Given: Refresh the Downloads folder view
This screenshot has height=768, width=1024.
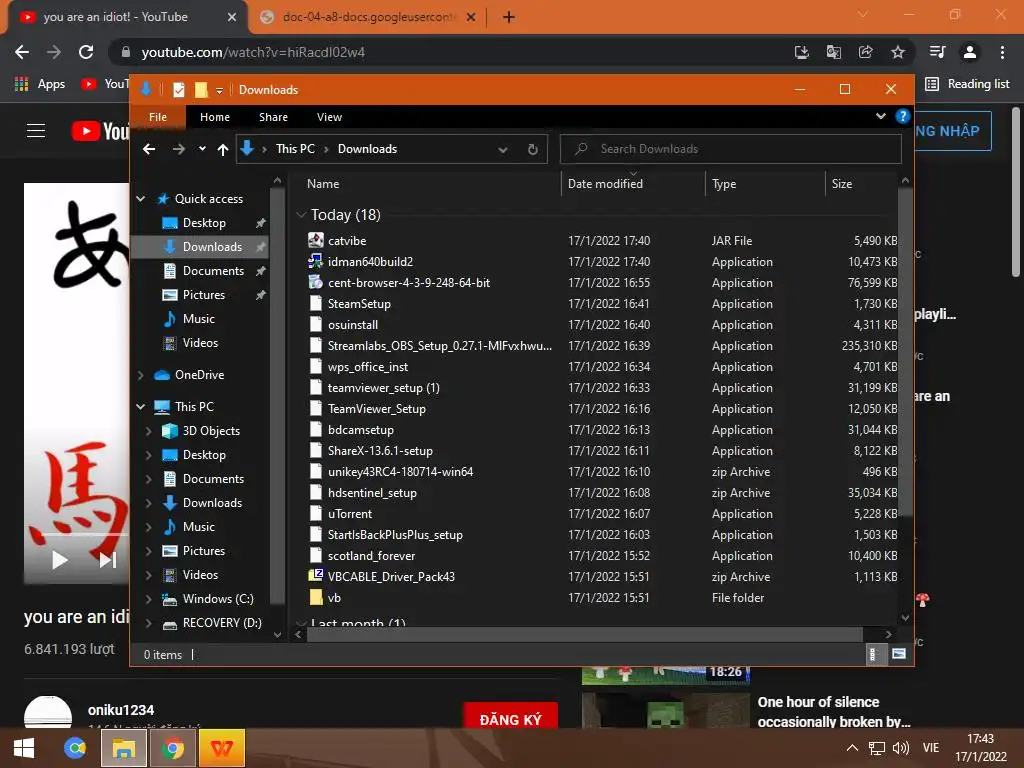Looking at the screenshot, I should click(532, 149).
